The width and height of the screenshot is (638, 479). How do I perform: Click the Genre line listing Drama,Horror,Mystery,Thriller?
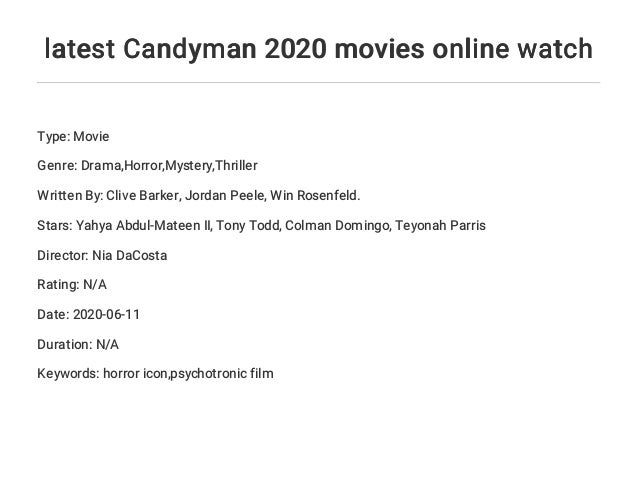pyautogui.click(x=147, y=166)
